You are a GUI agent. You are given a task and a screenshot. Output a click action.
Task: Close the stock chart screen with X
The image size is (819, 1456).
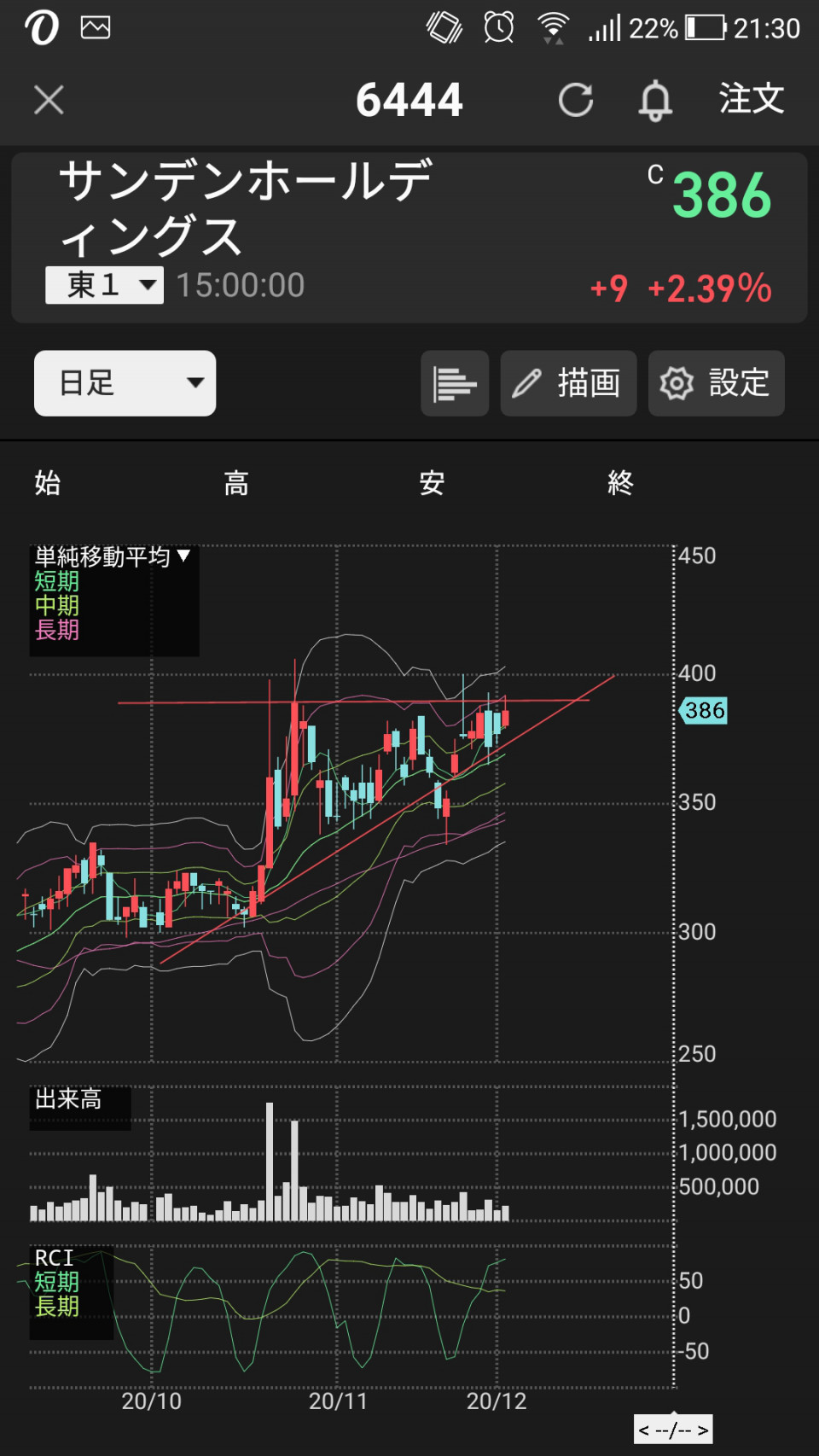coord(49,100)
